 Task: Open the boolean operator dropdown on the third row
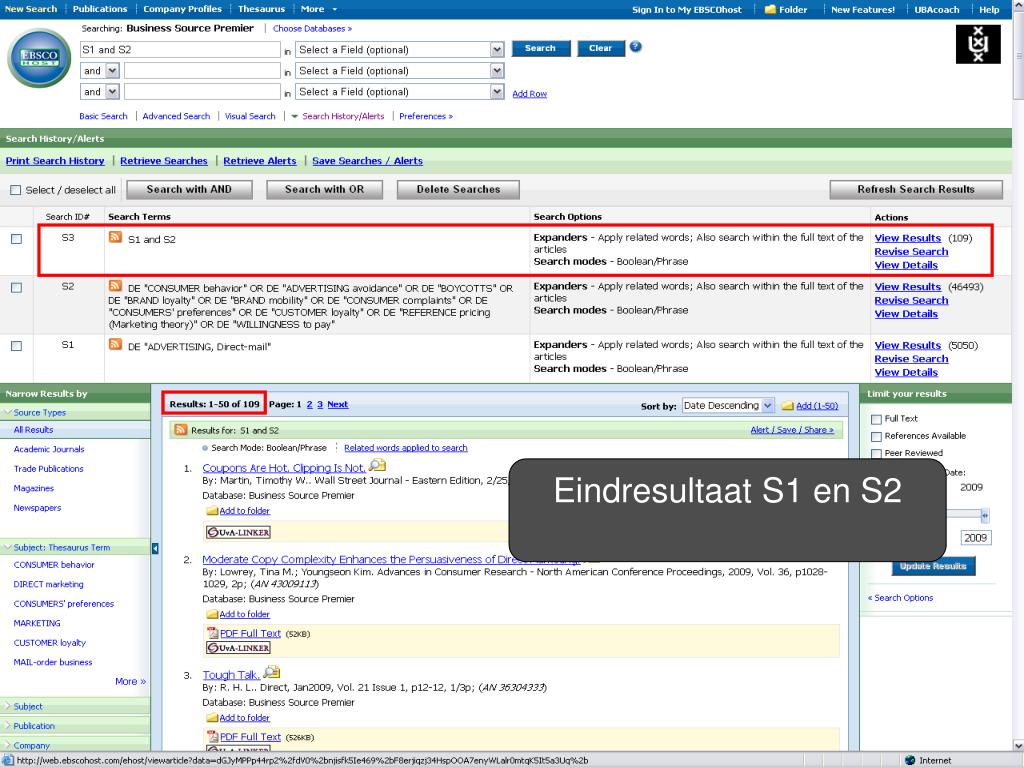[x=100, y=91]
